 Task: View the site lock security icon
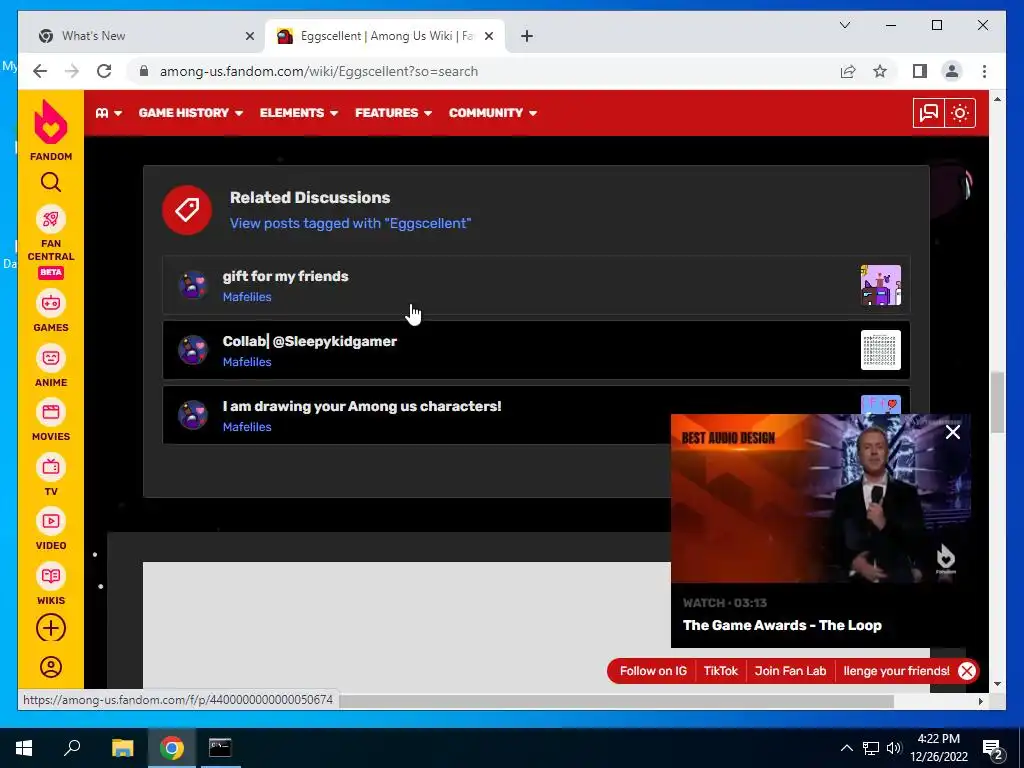point(144,71)
